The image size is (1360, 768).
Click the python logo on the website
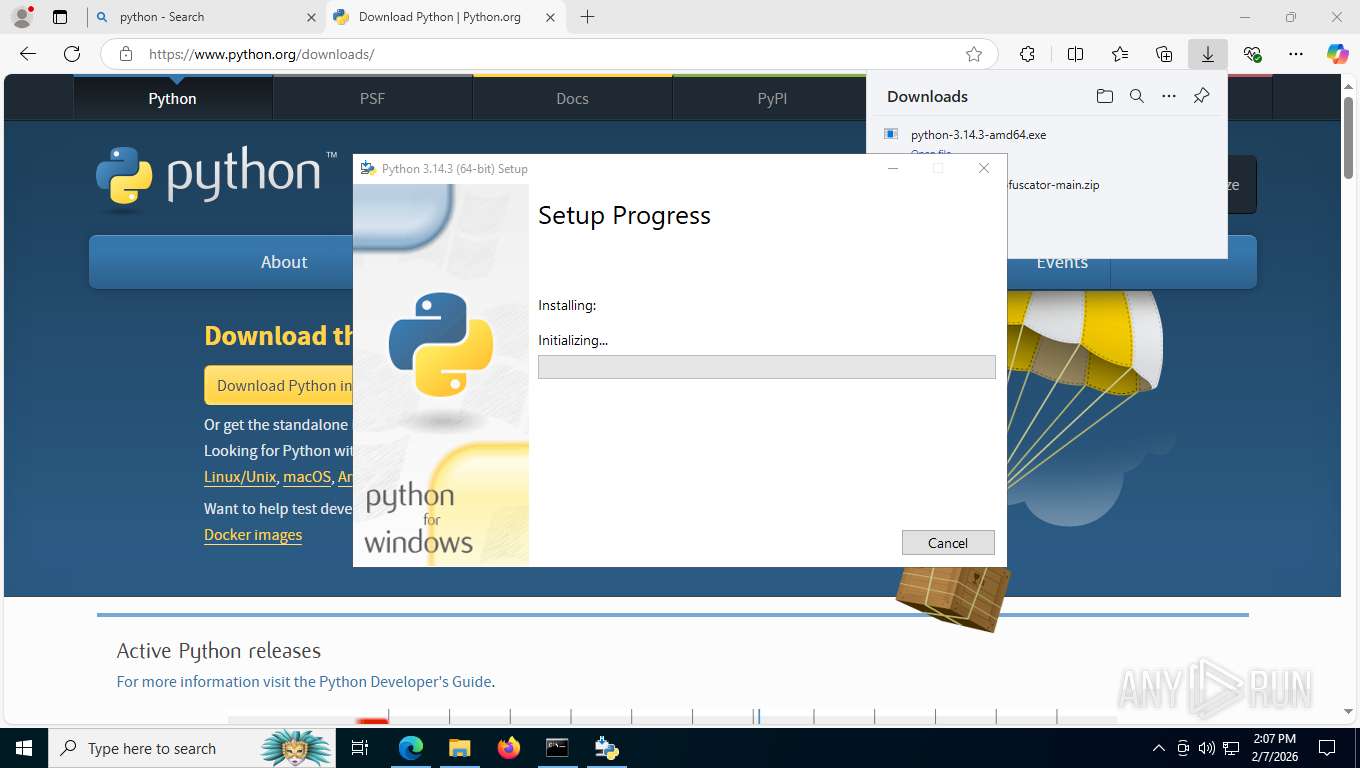click(x=216, y=177)
